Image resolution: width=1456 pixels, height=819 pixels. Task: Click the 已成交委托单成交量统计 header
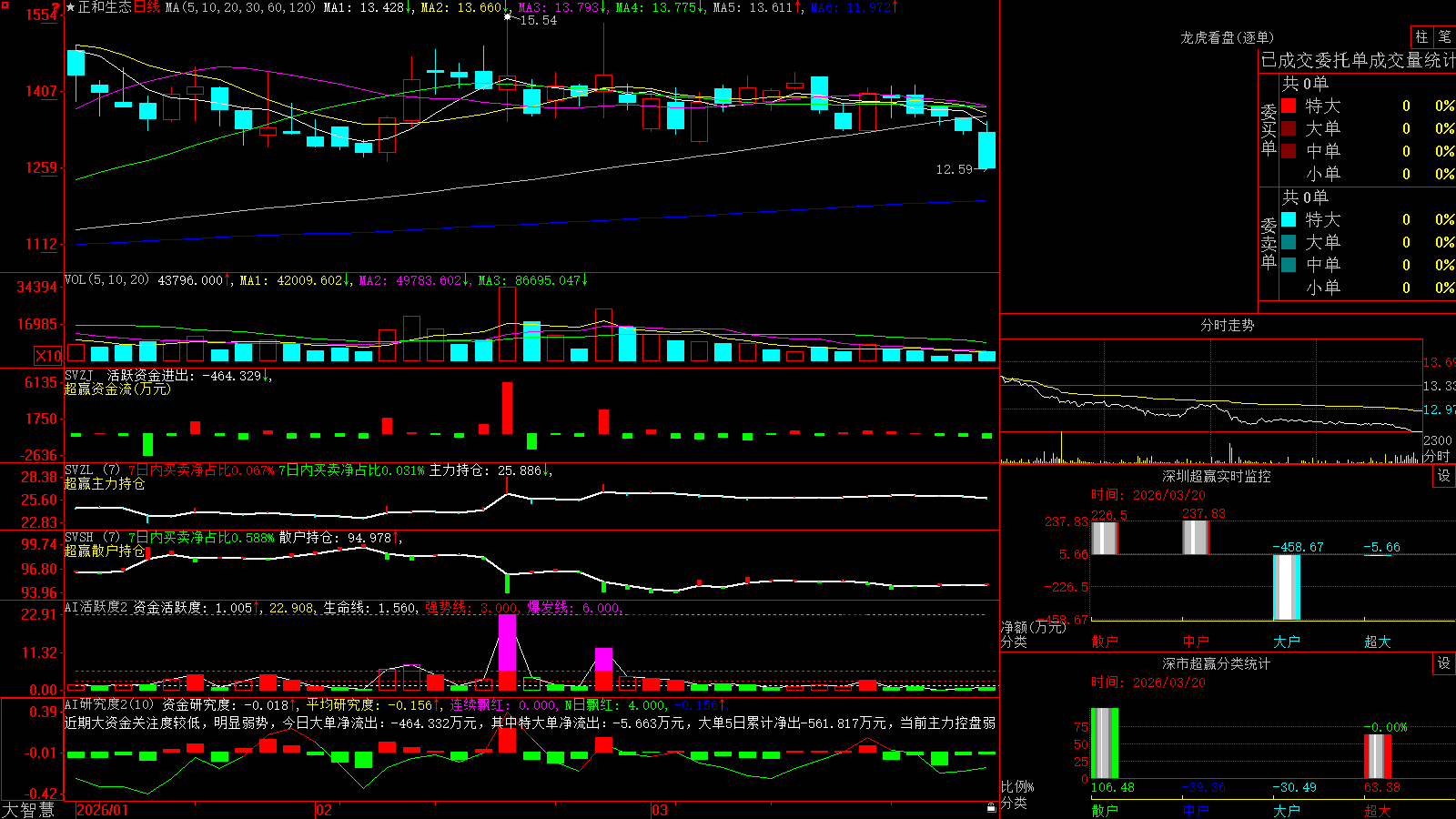[1358, 60]
